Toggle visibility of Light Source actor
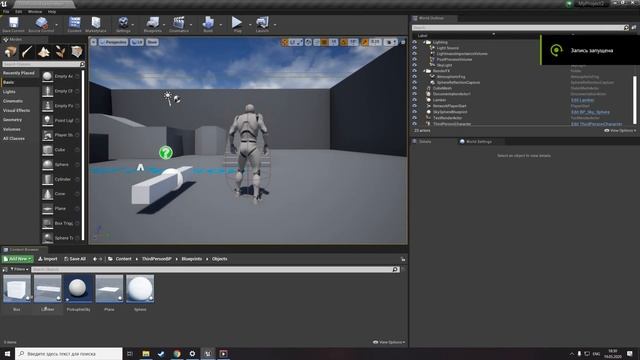640x360 pixels. pyautogui.click(x=415, y=48)
